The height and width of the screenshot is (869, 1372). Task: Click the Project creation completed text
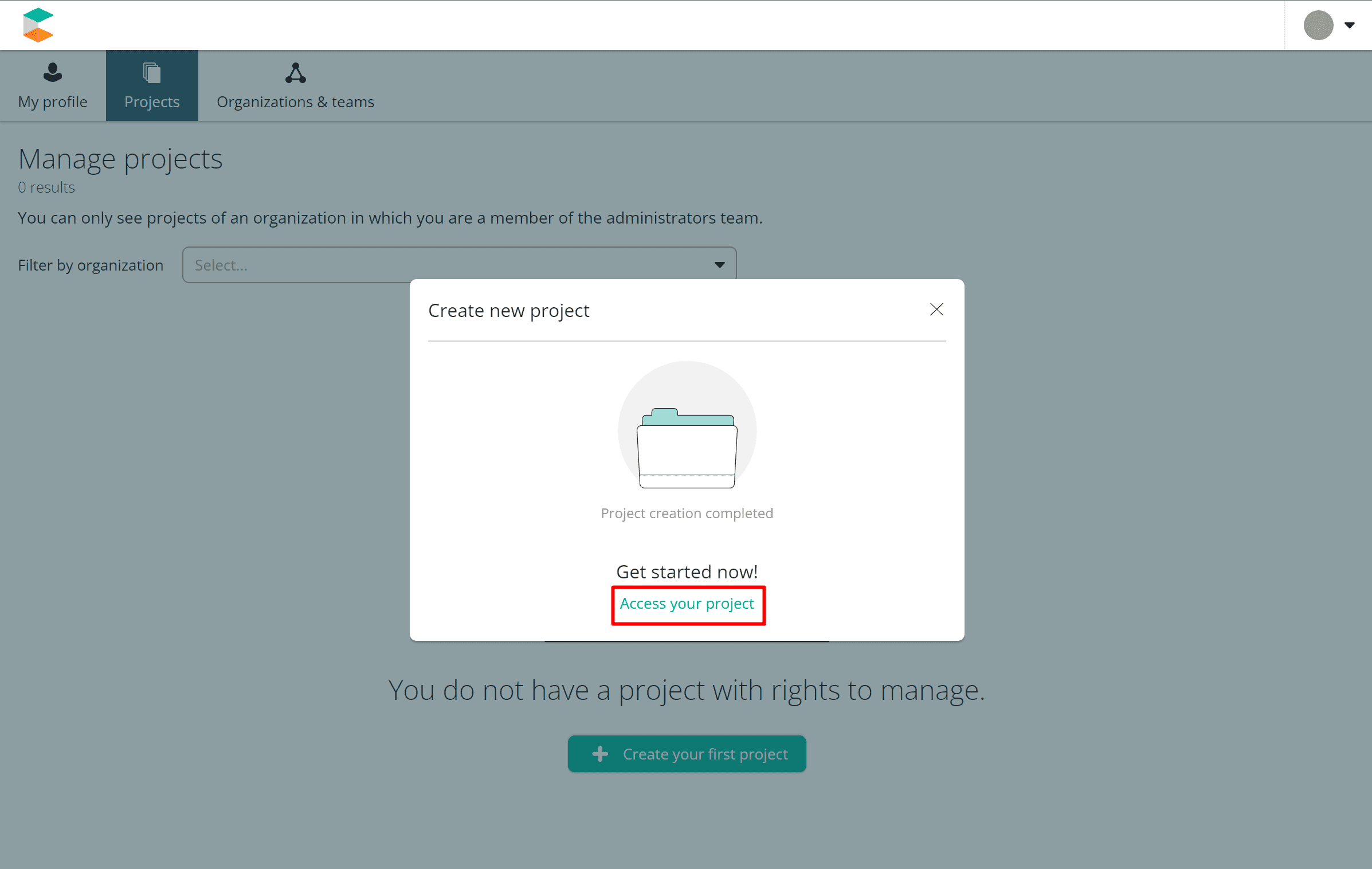point(687,513)
